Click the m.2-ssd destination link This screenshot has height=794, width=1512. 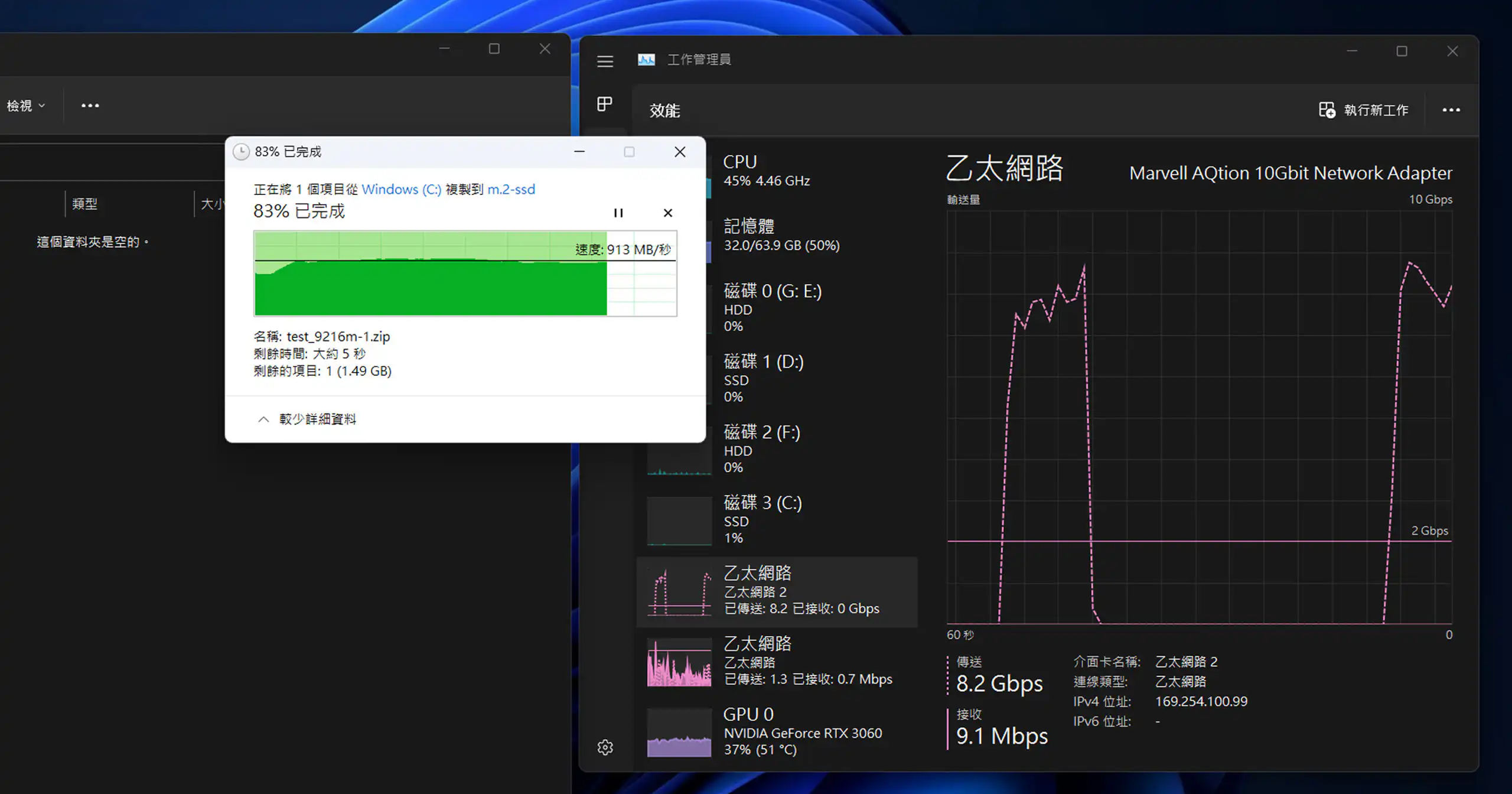coord(511,189)
